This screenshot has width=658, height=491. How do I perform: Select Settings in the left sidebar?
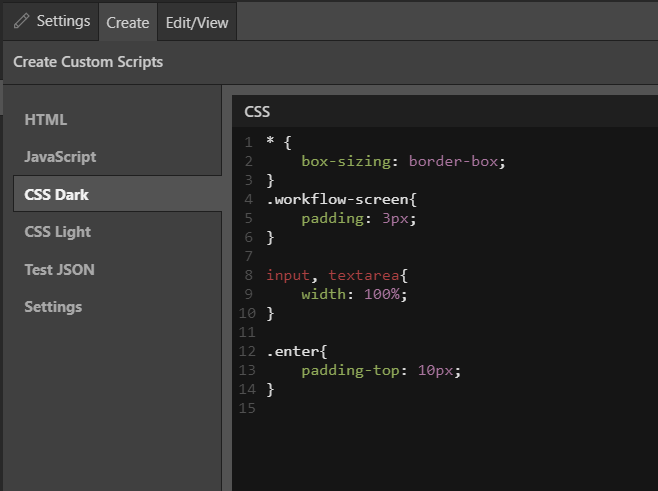pyautogui.click(x=53, y=307)
